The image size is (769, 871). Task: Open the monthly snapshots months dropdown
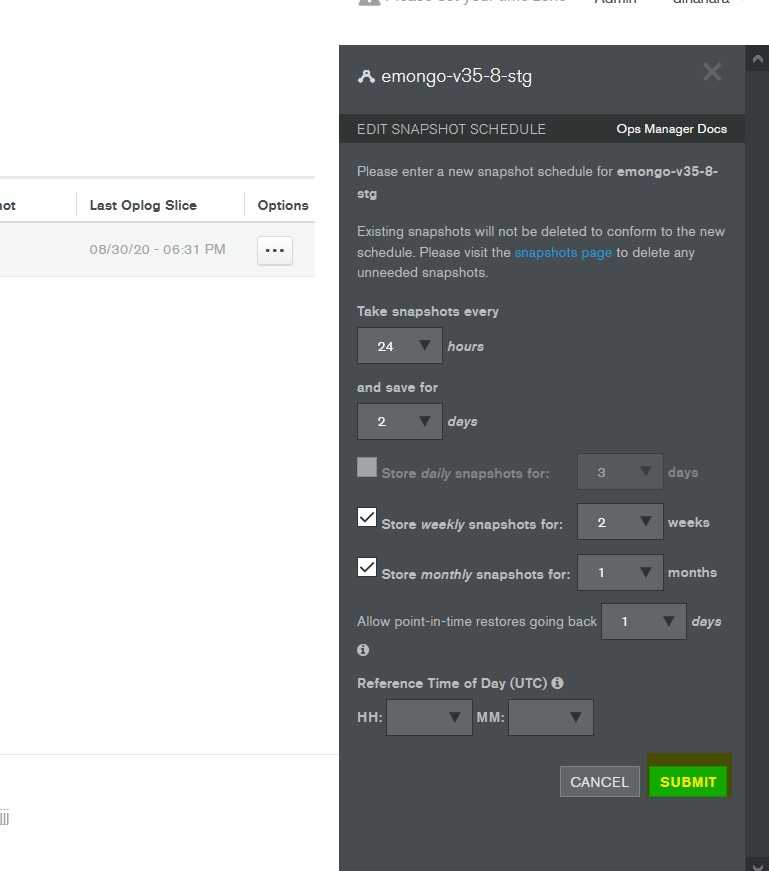[620, 572]
